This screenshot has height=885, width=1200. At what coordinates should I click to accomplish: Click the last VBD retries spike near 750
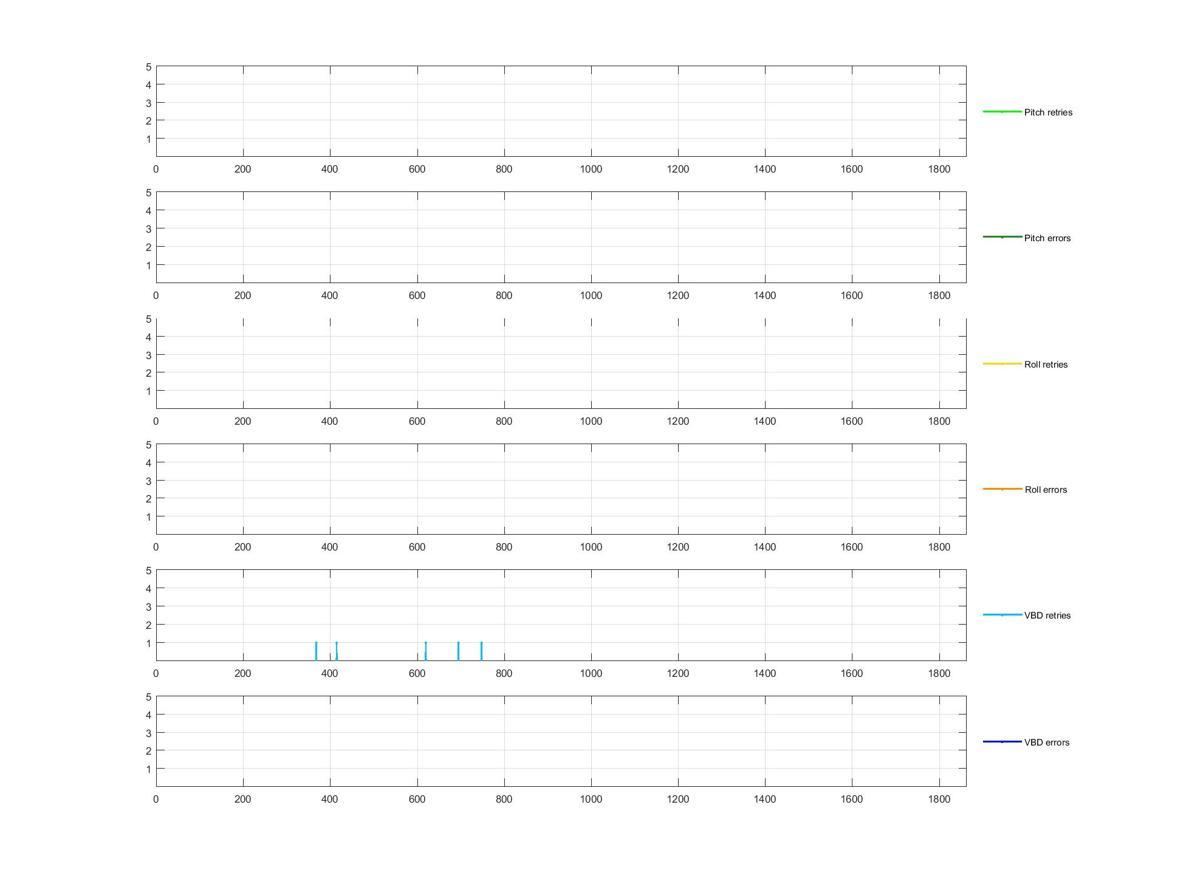pyautogui.click(x=481, y=651)
